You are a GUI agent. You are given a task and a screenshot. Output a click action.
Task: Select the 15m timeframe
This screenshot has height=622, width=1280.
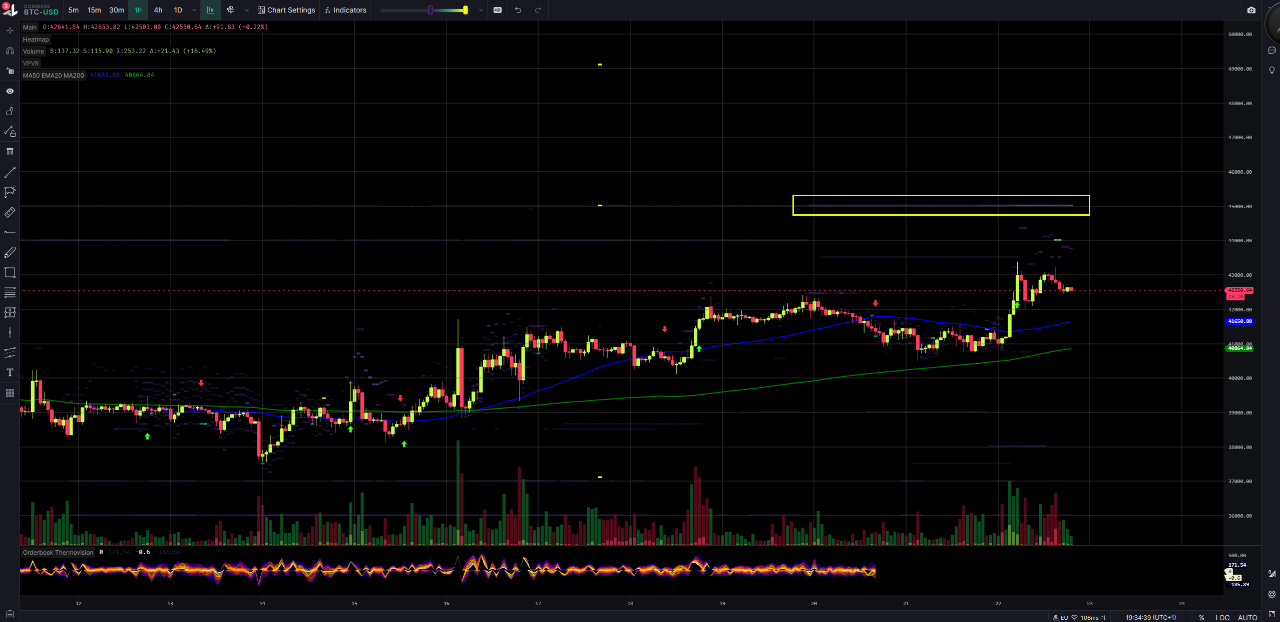[x=95, y=10]
